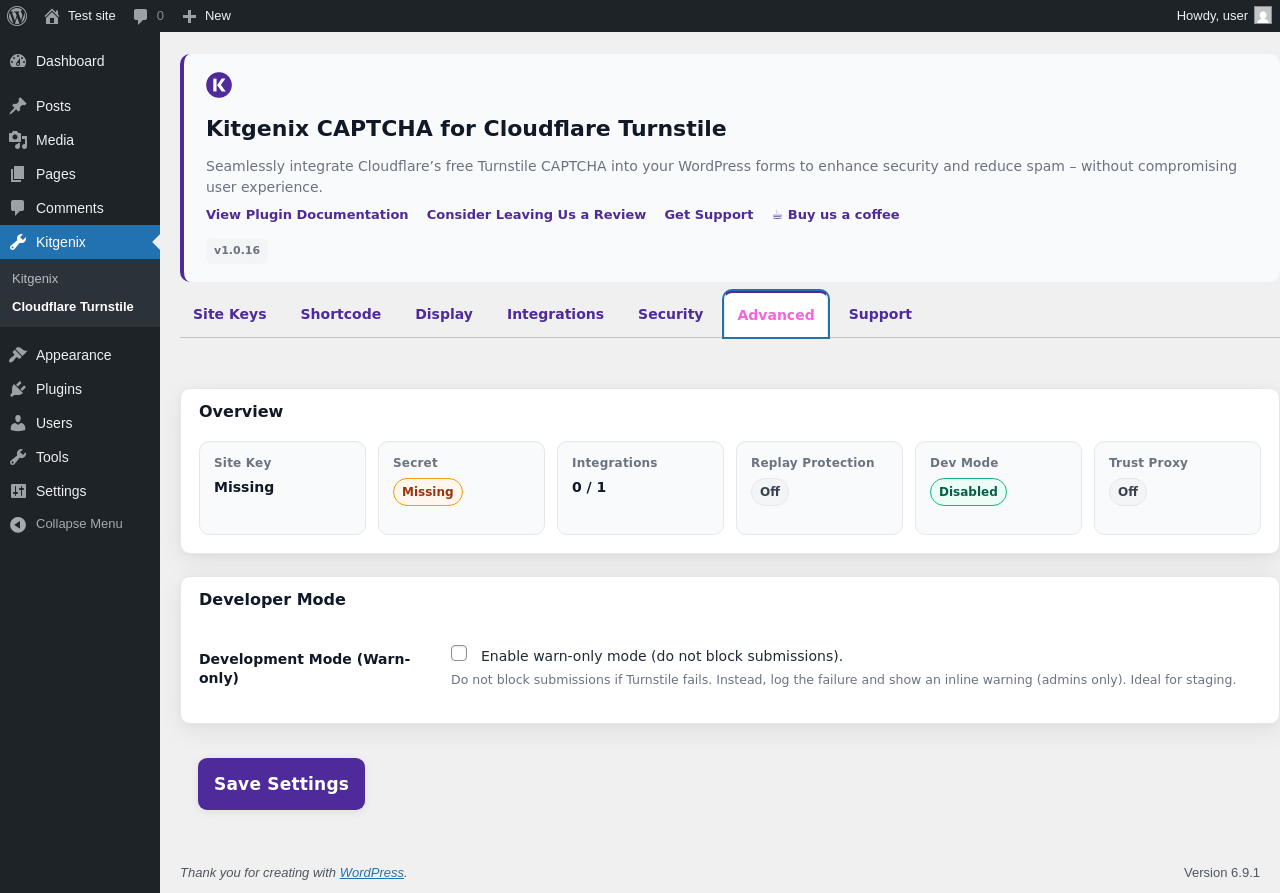Click the Kitgenix K logo
1280x893 pixels.
pyautogui.click(x=219, y=85)
